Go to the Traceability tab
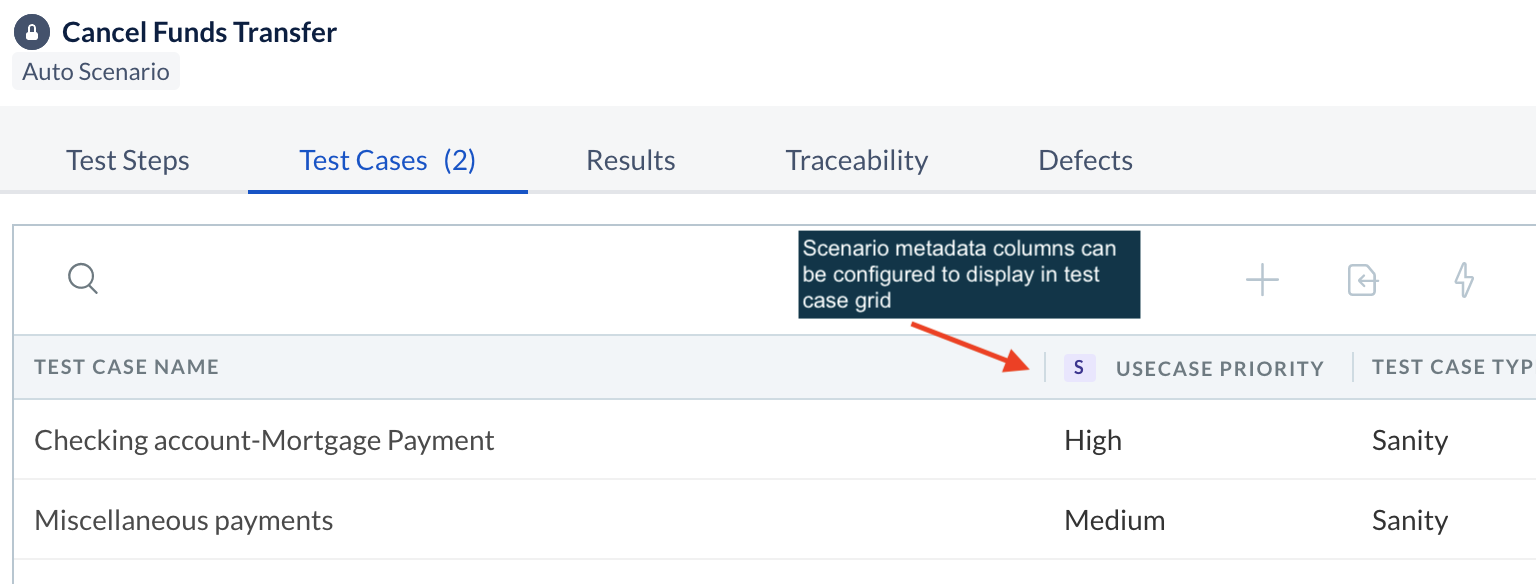 (x=856, y=161)
